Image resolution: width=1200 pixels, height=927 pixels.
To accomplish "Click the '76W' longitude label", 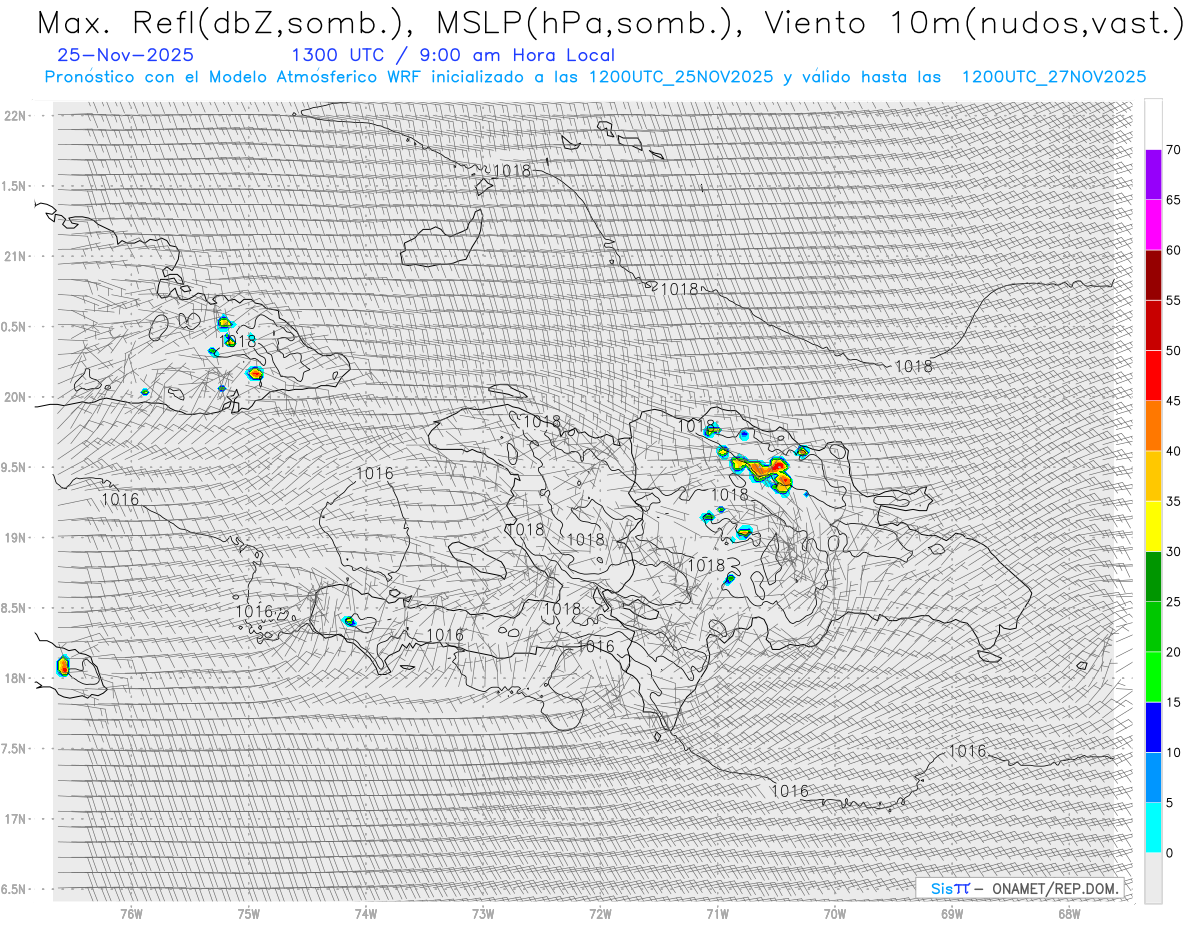I will (x=131, y=913).
